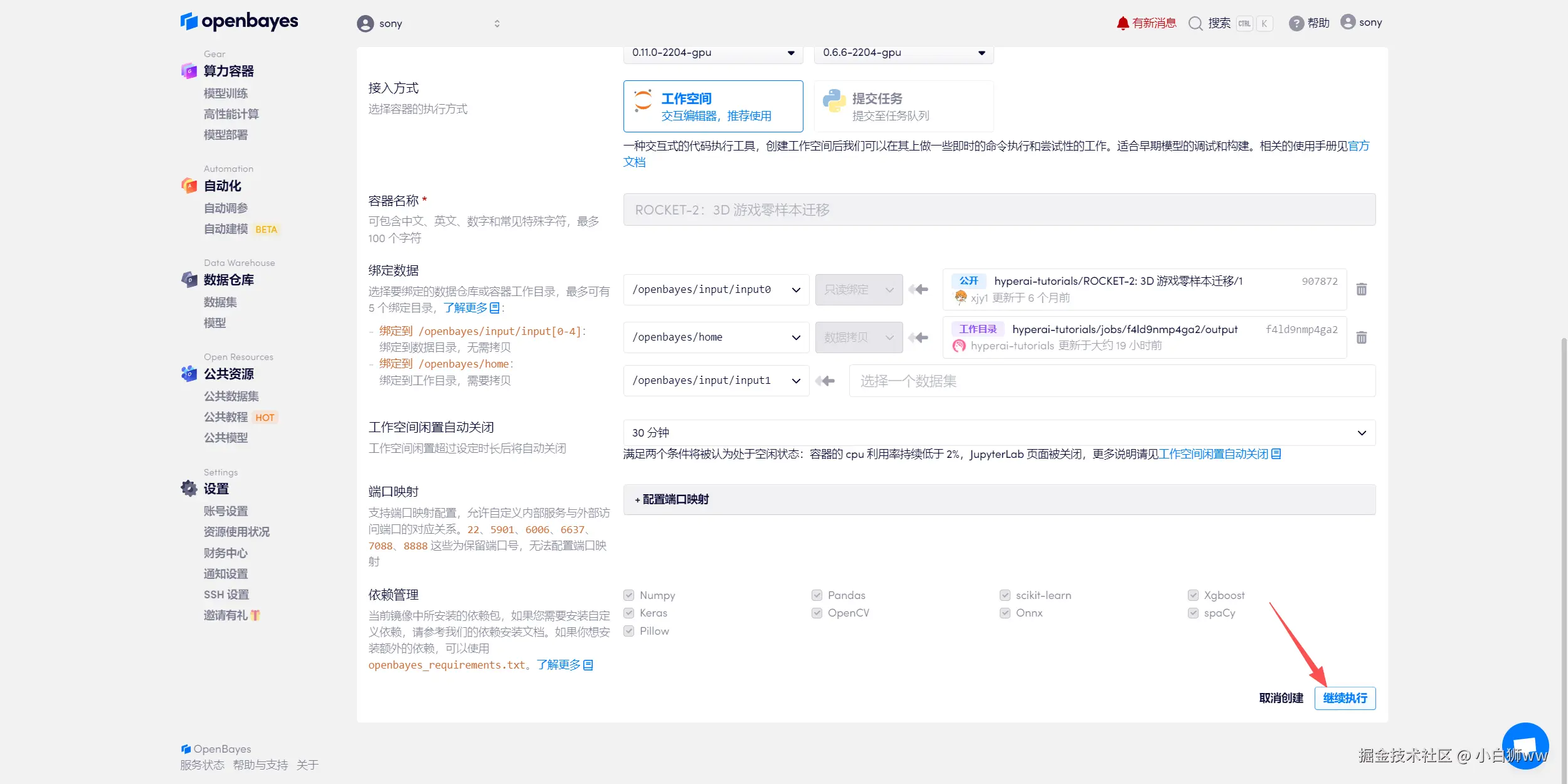The height and width of the screenshot is (784, 1568).
Task: Click the openbayes logo icon
Action: [189, 22]
